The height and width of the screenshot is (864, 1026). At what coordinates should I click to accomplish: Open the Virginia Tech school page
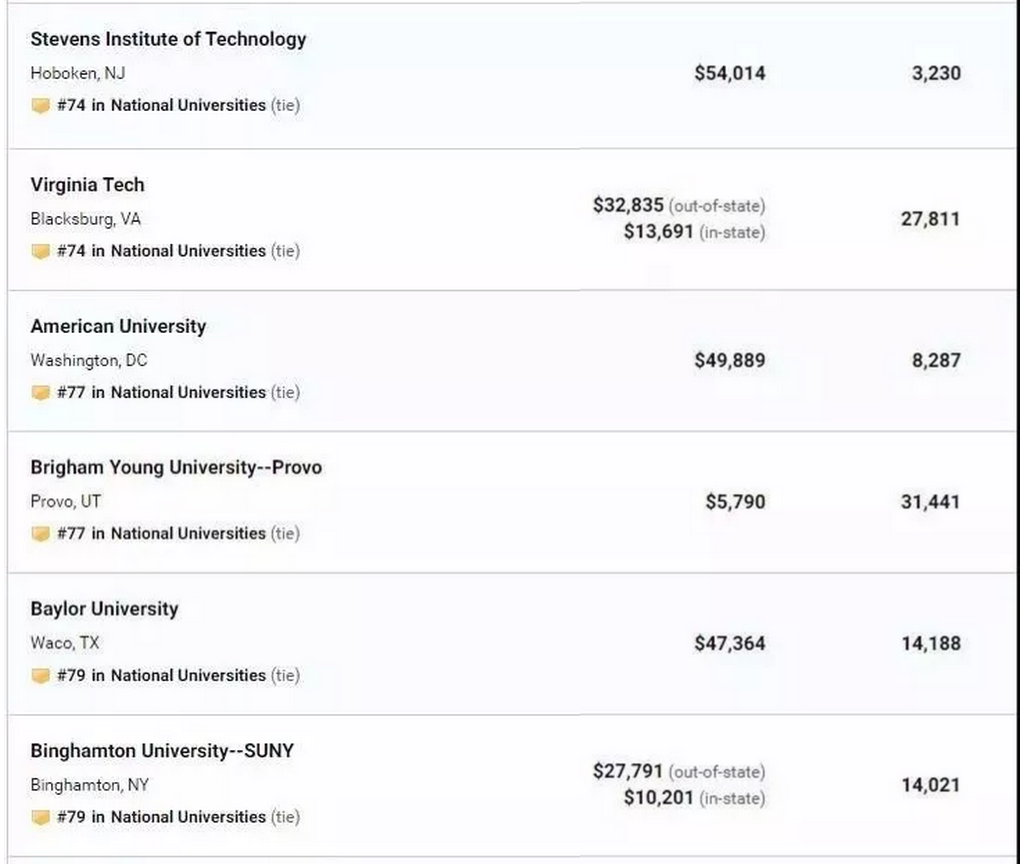pyautogui.click(x=87, y=185)
